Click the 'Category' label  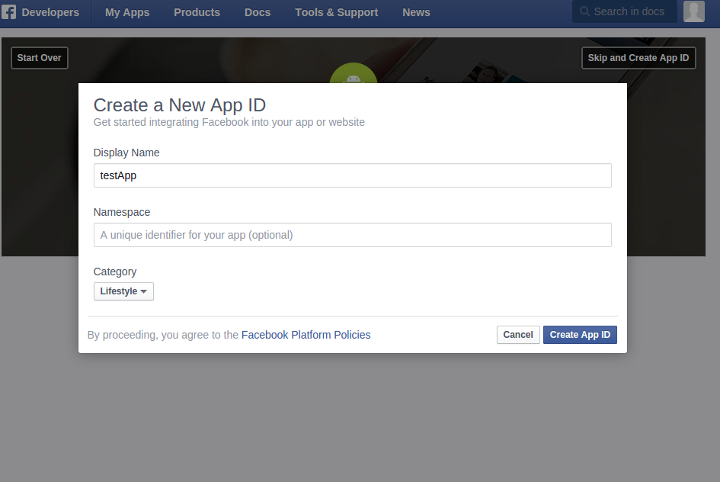(x=115, y=272)
